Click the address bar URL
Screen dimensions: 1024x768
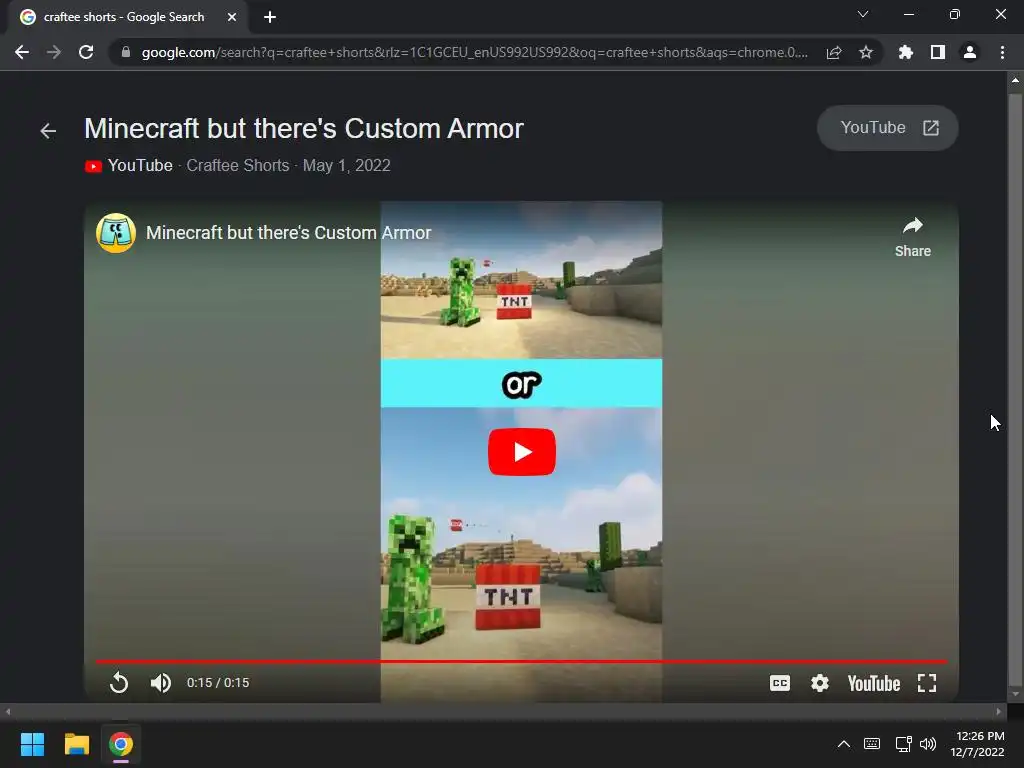(x=474, y=52)
